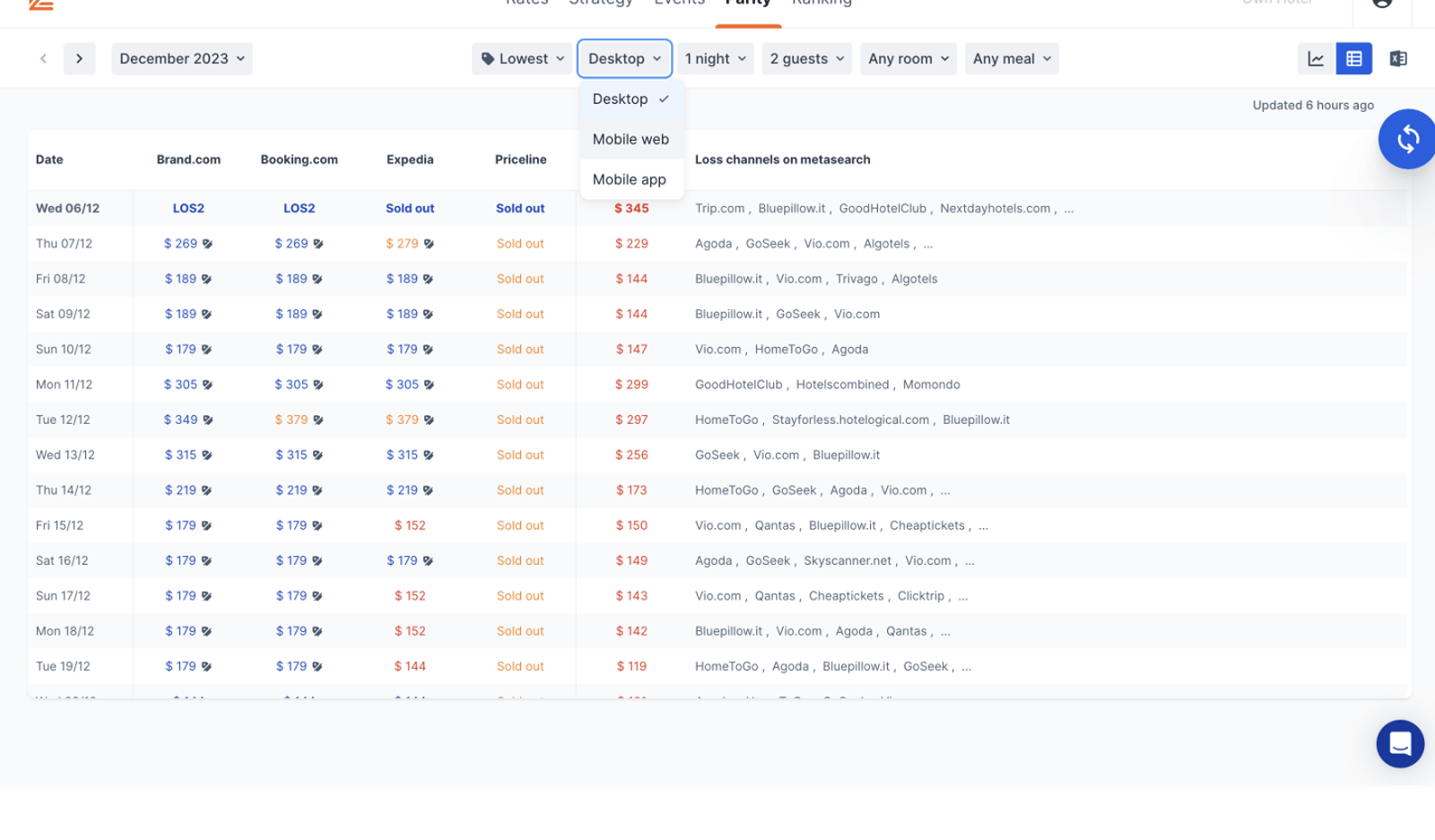This screenshot has width=1435, height=840.
Task: Choose Mobile app from the device menu
Action: click(x=631, y=180)
